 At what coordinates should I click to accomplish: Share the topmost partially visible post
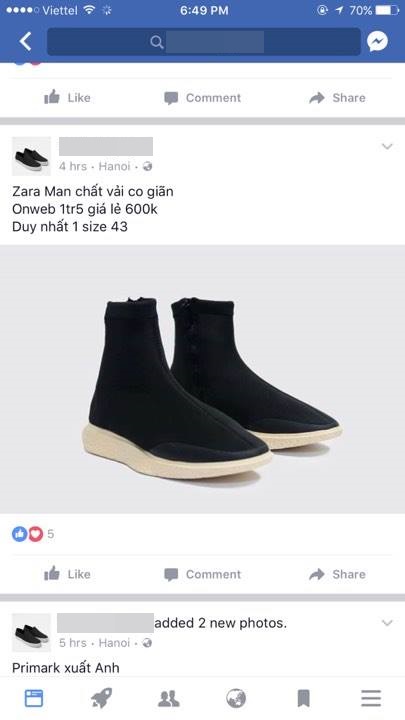[338, 97]
